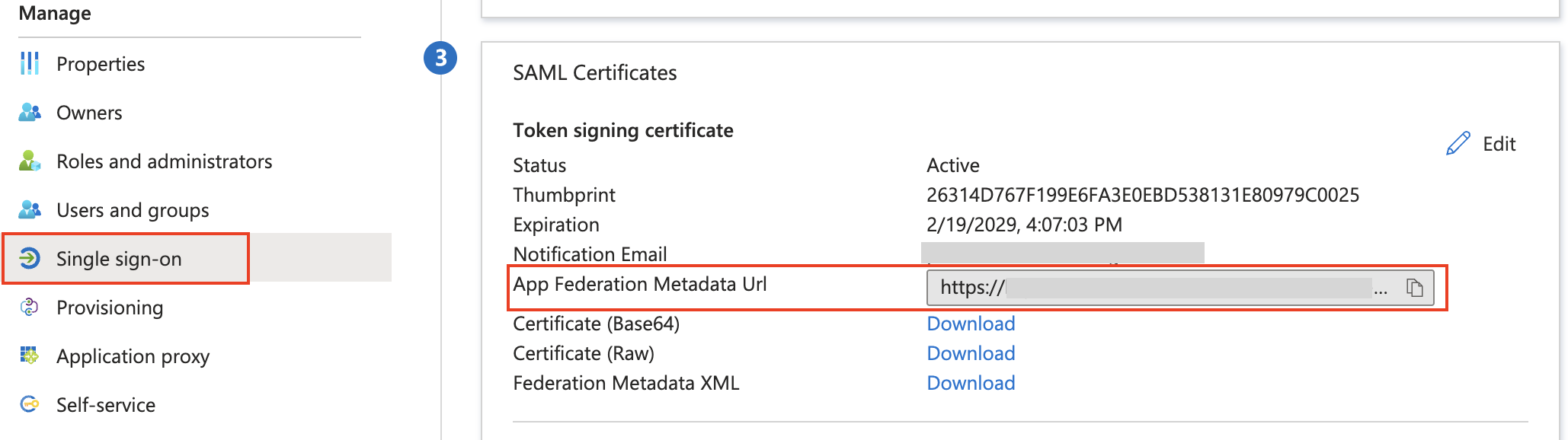Click the Self-service icon
The image size is (1568, 440).
30,404
